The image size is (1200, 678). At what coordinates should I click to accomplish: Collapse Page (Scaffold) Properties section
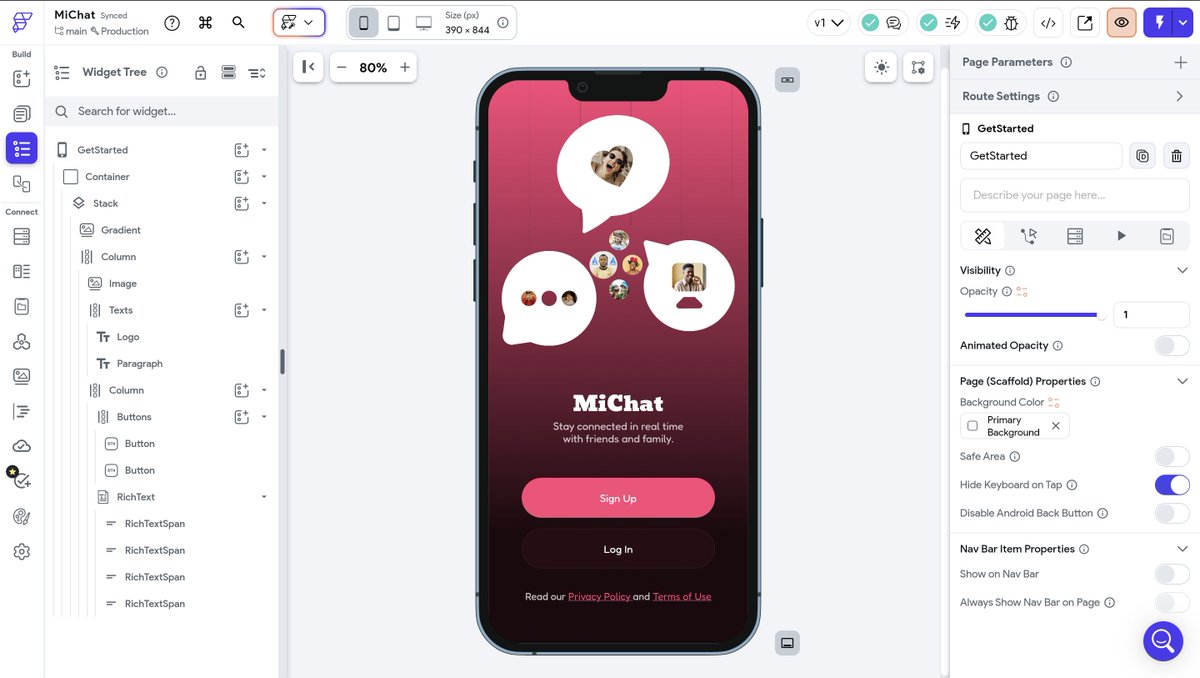coord(1182,382)
